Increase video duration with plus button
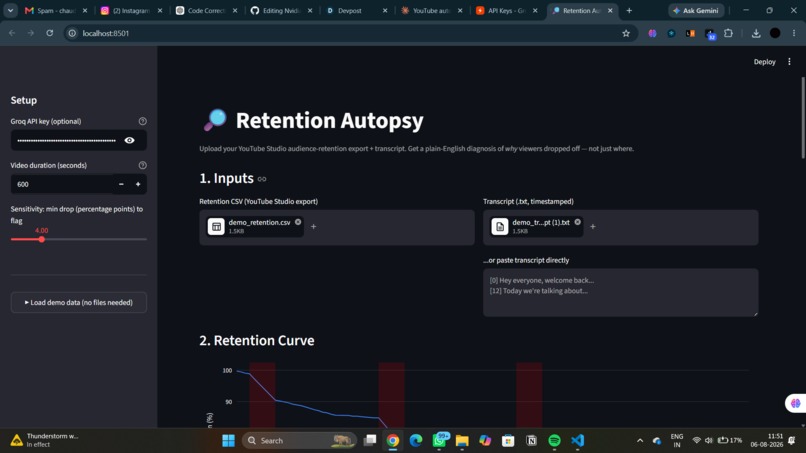This screenshot has height=453, width=806. [x=138, y=184]
